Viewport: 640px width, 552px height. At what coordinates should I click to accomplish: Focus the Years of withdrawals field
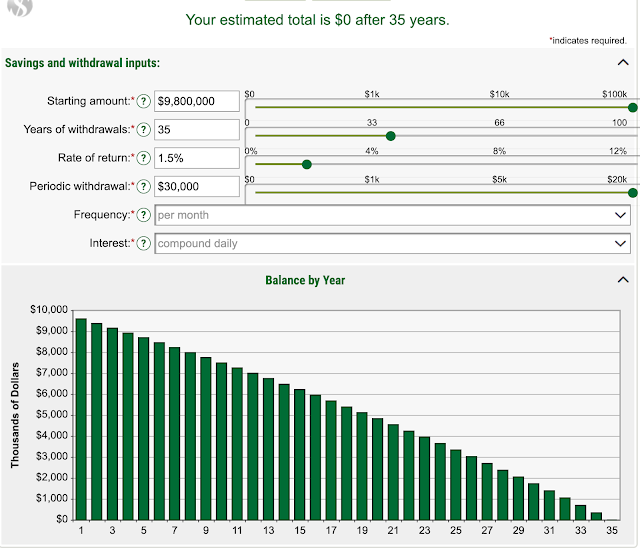(x=197, y=130)
